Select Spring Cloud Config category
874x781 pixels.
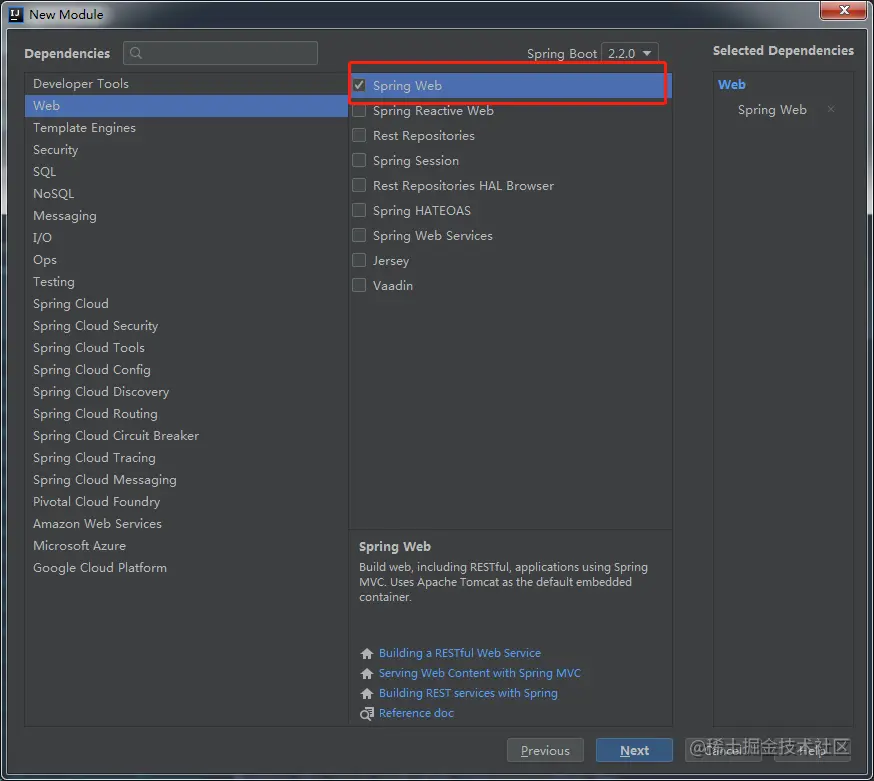186,370
